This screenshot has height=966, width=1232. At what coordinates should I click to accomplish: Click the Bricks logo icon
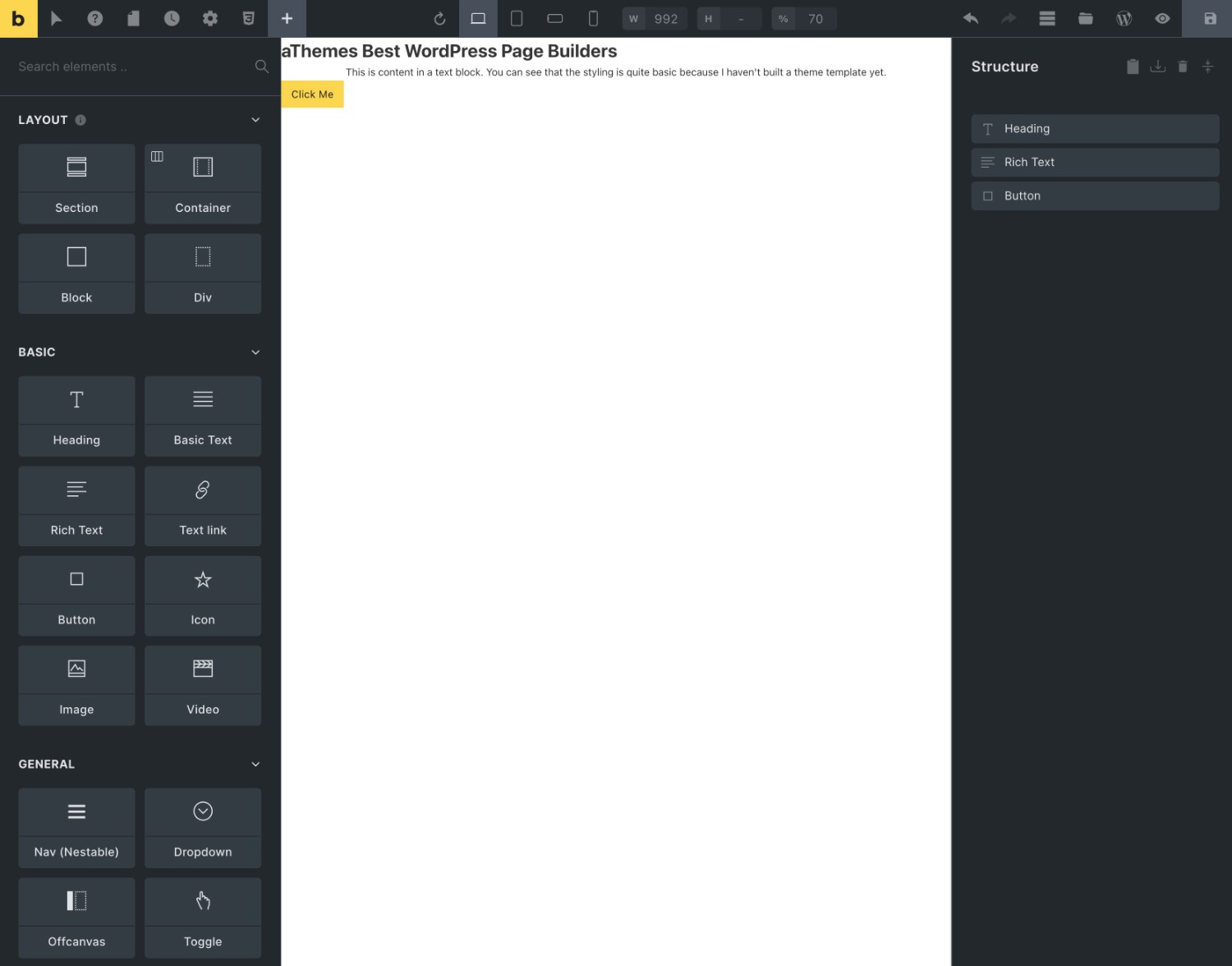[x=18, y=18]
